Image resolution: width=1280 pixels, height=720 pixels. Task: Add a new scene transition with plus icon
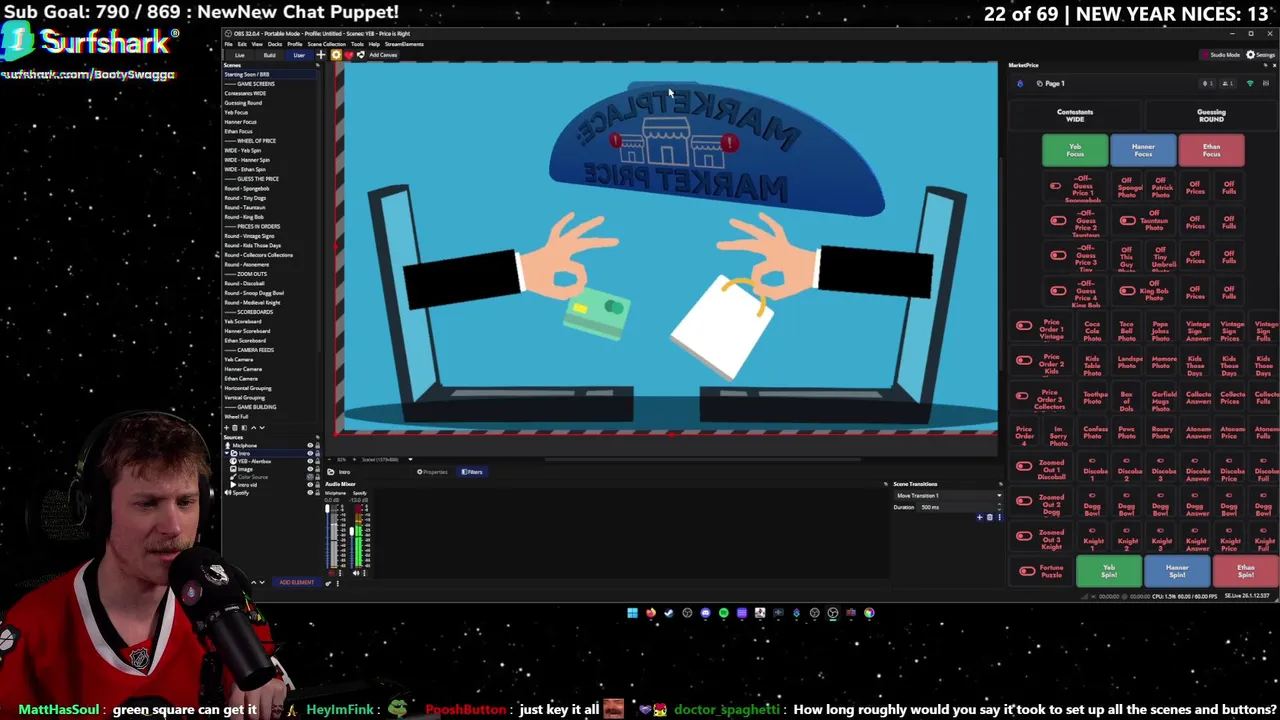(980, 517)
